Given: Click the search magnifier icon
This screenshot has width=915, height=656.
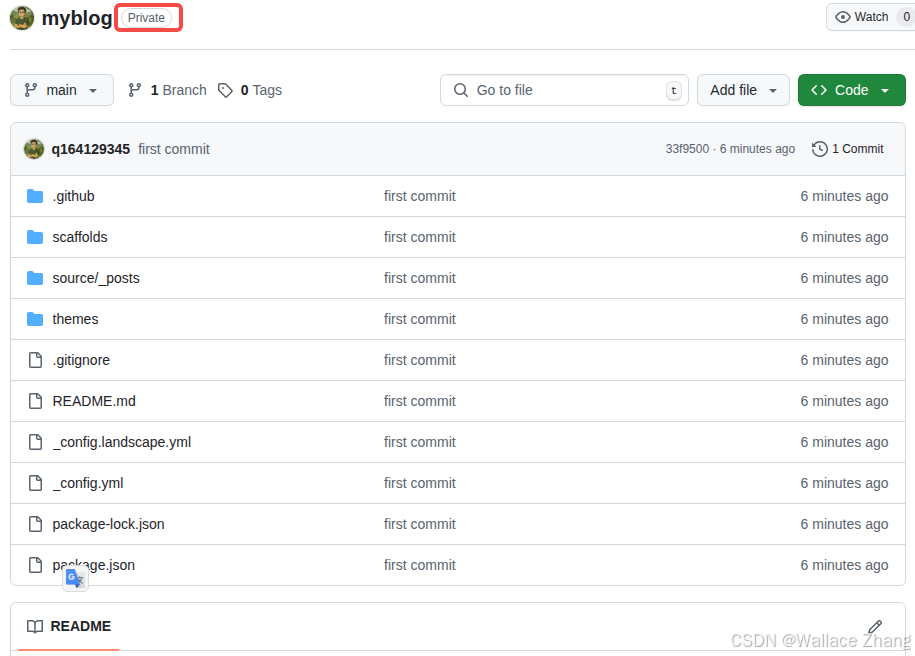Looking at the screenshot, I should (x=460, y=90).
